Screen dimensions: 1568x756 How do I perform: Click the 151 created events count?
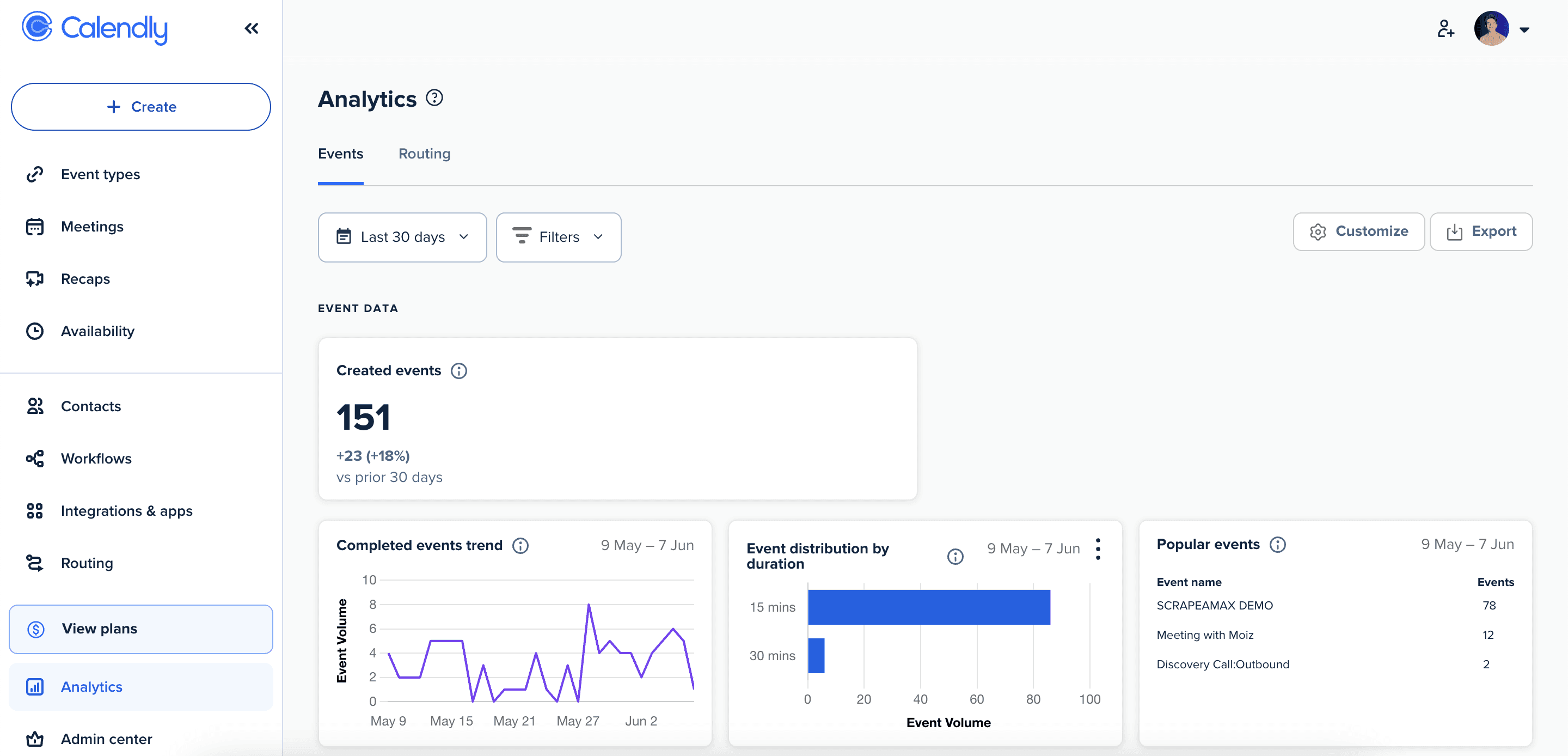coord(363,418)
